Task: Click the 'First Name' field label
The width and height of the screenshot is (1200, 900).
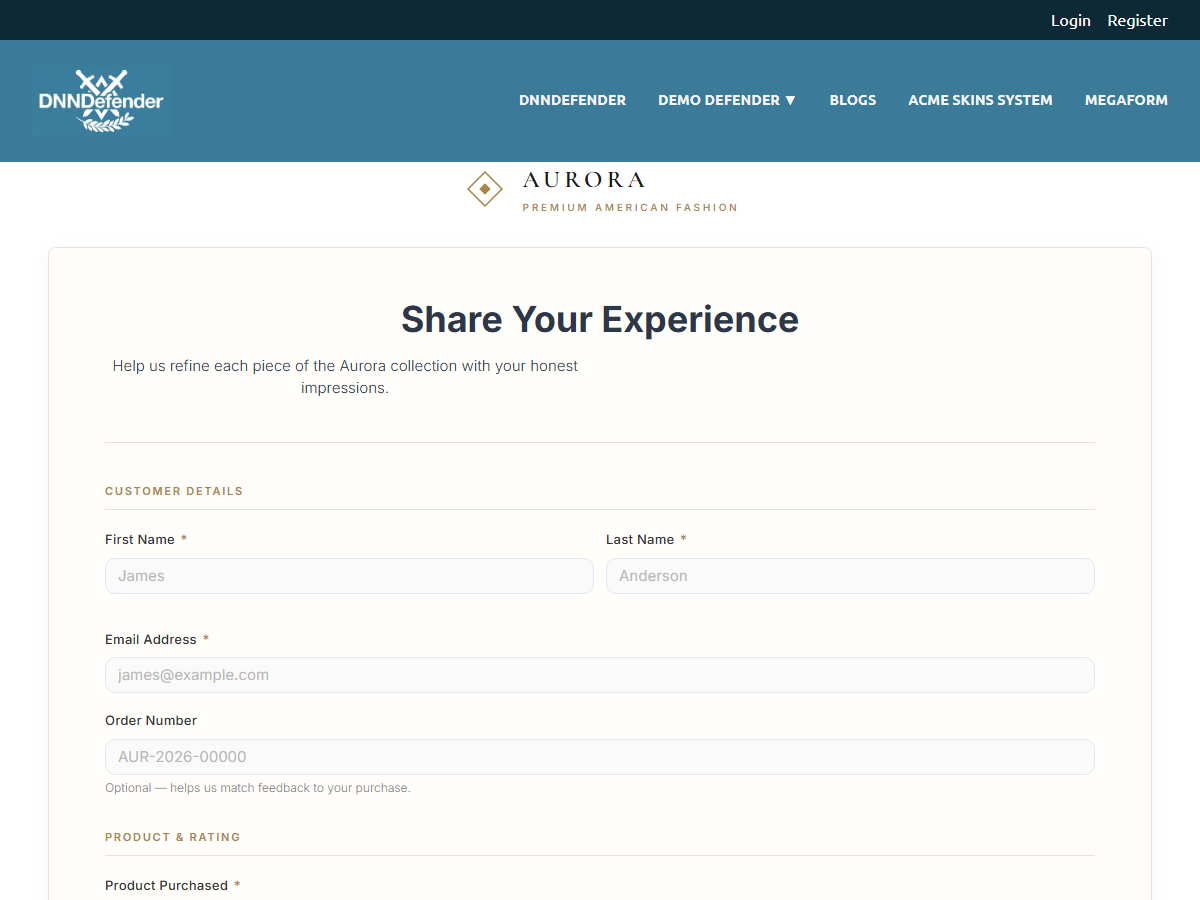Action: [140, 539]
